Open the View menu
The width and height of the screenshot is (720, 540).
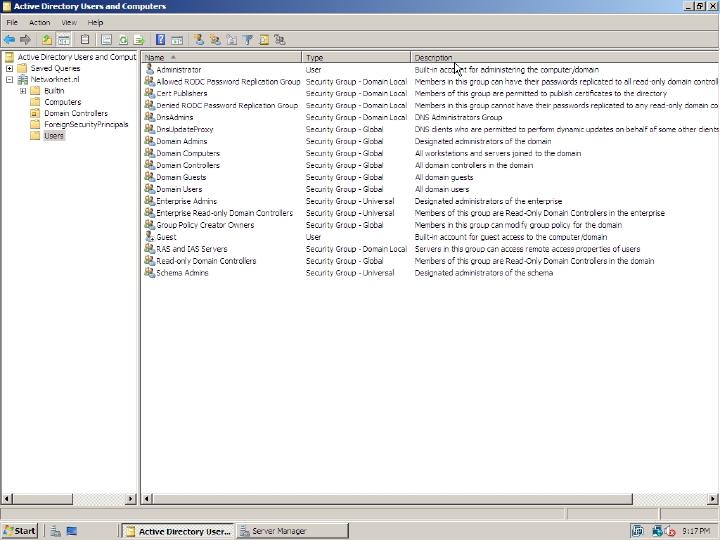tap(69, 22)
